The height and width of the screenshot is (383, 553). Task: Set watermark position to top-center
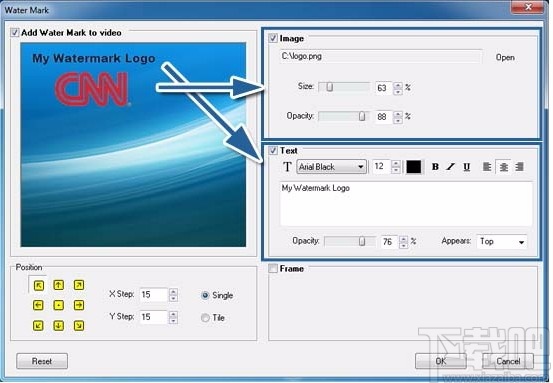coord(59,285)
